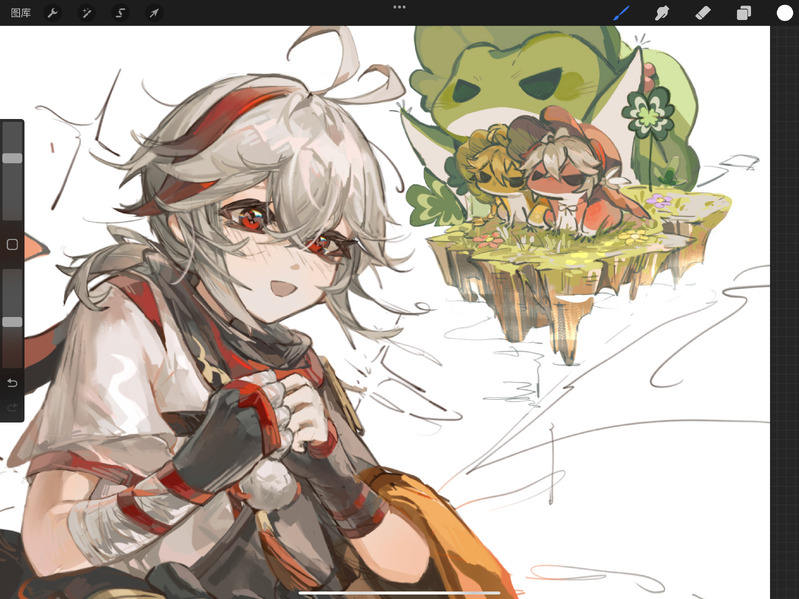
Task: Select the Smudge finger tool
Action: tap(661, 13)
